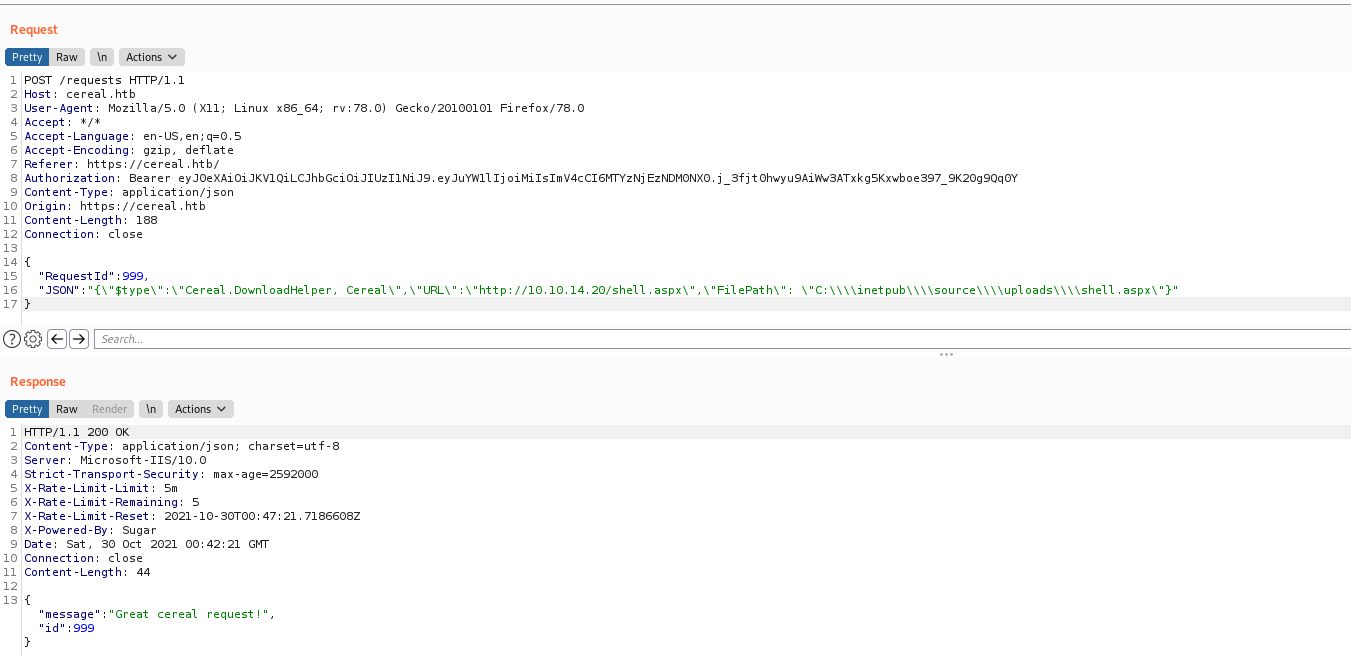Open search settings gear icon
1351x657 pixels.
click(33, 339)
